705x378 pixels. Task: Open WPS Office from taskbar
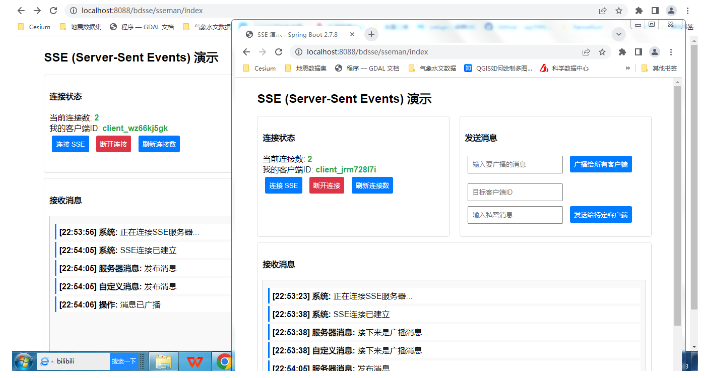[194, 361]
